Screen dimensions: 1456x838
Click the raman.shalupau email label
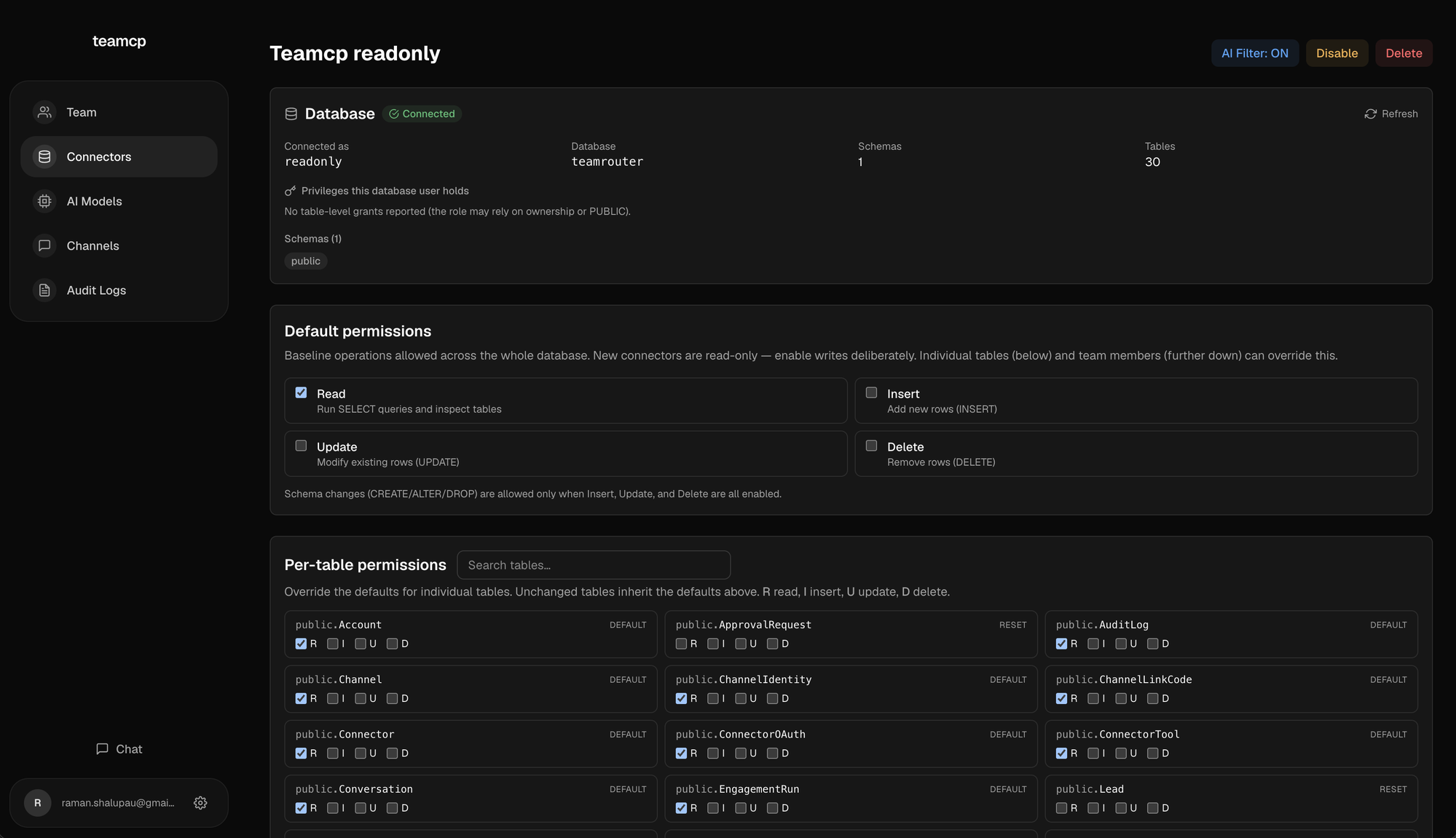pos(118,802)
